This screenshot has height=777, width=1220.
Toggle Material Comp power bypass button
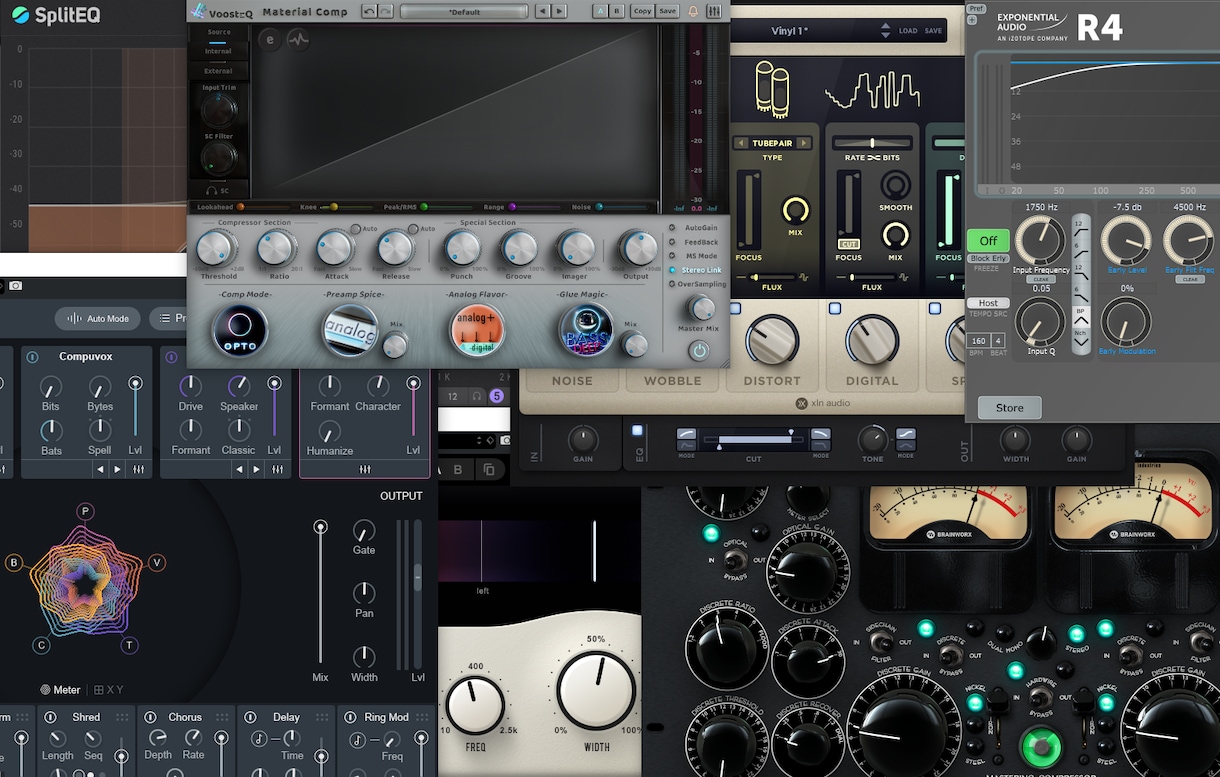(x=698, y=350)
